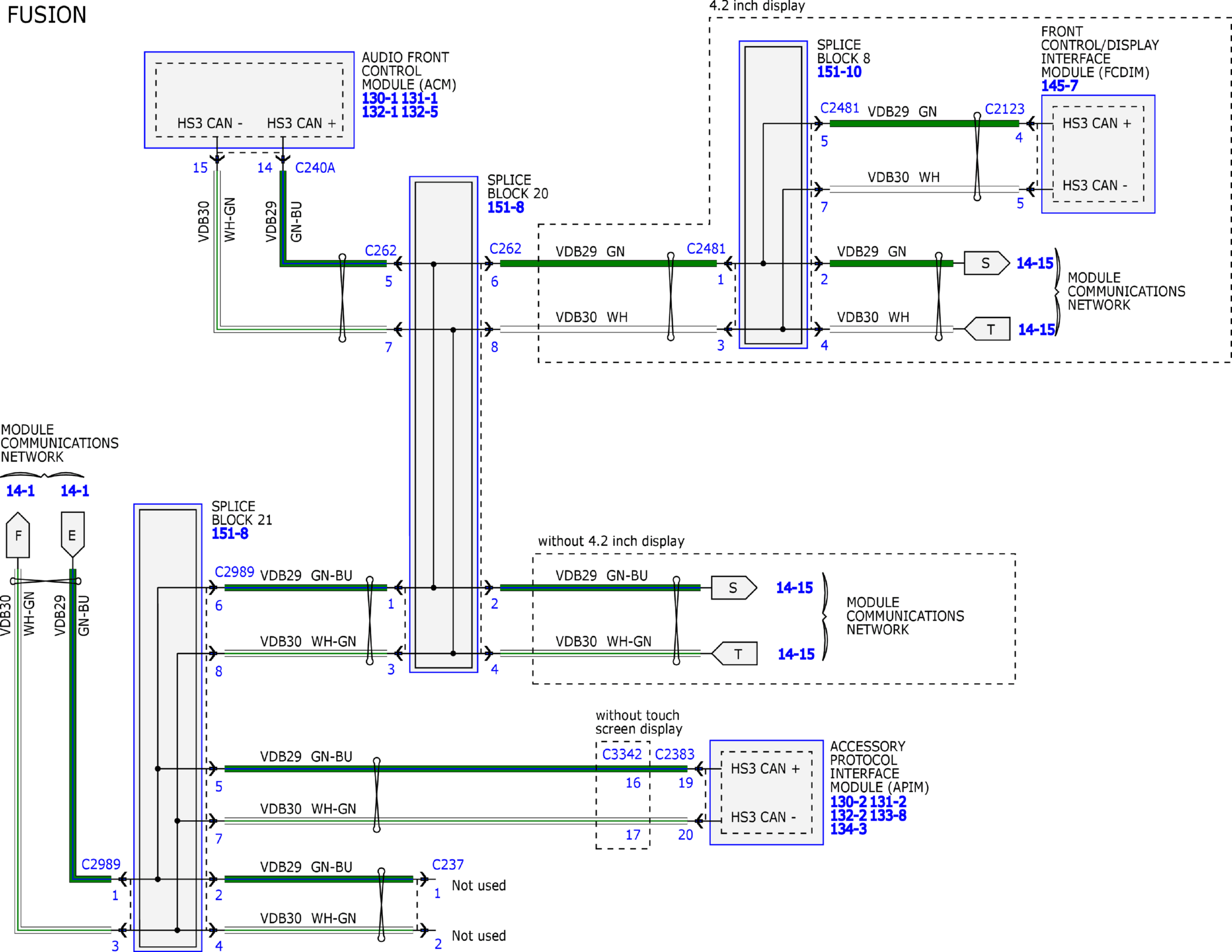Click the C2481 label above pin 5
This screenshot has height=952, width=1232.
click(x=840, y=108)
